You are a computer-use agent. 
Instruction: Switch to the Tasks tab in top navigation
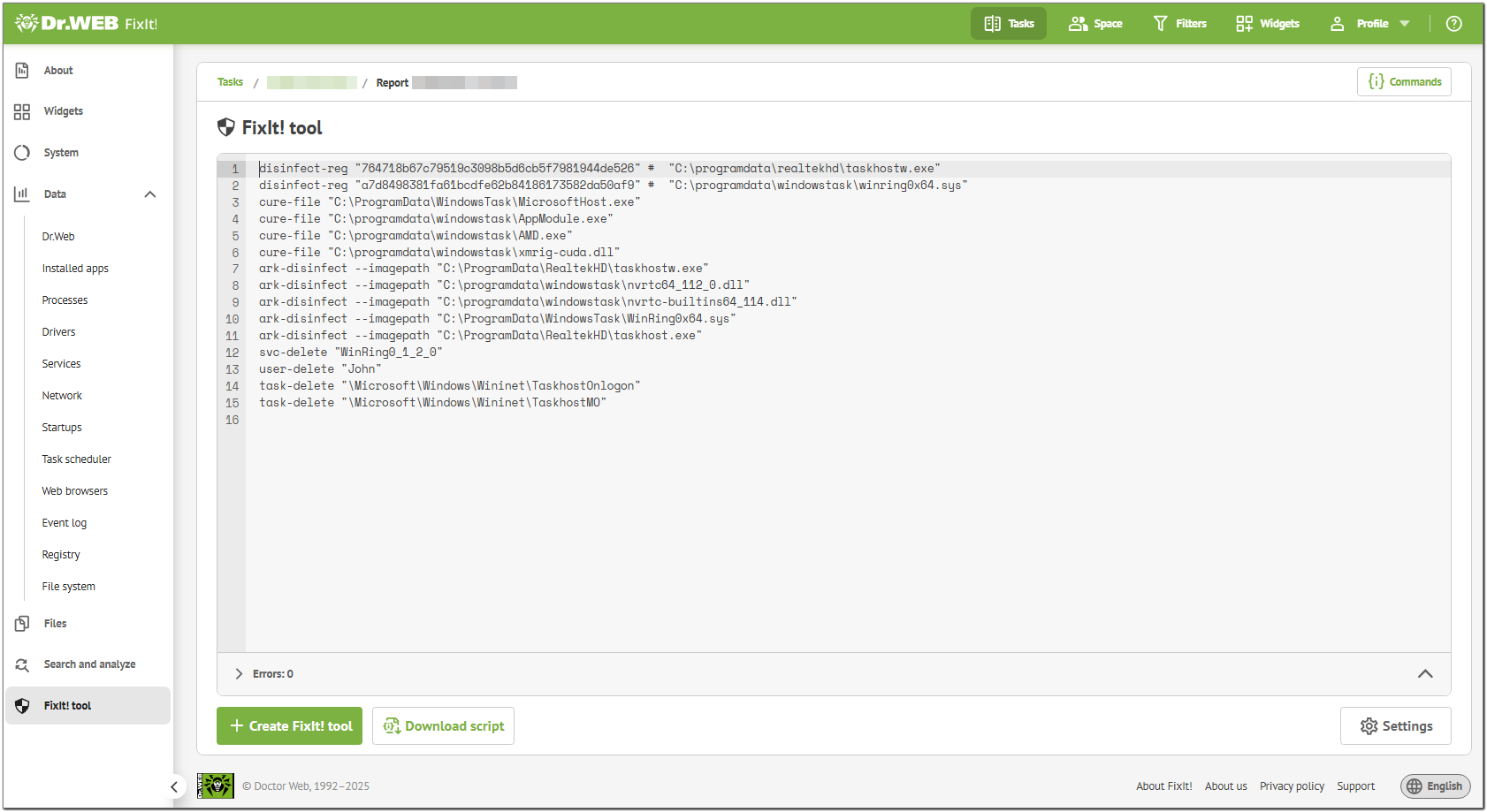pyautogui.click(x=1008, y=23)
